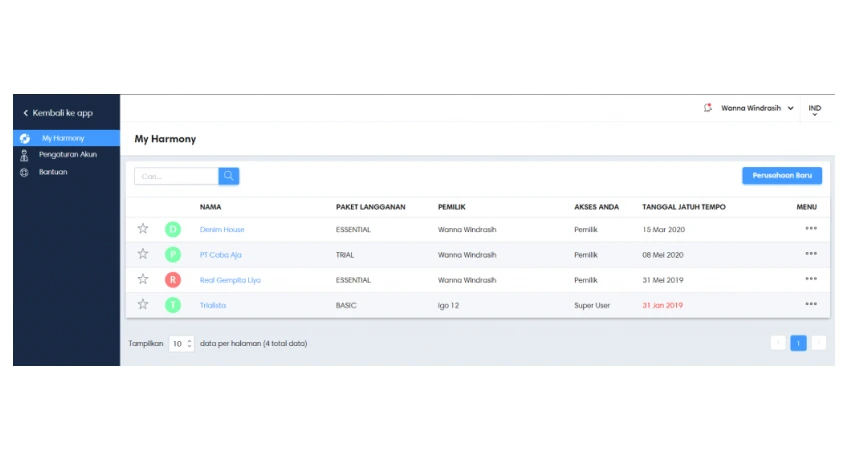The width and height of the screenshot is (847, 460).
Task: Open three-dot menu for Real Gempita Liya
Action: (811, 279)
